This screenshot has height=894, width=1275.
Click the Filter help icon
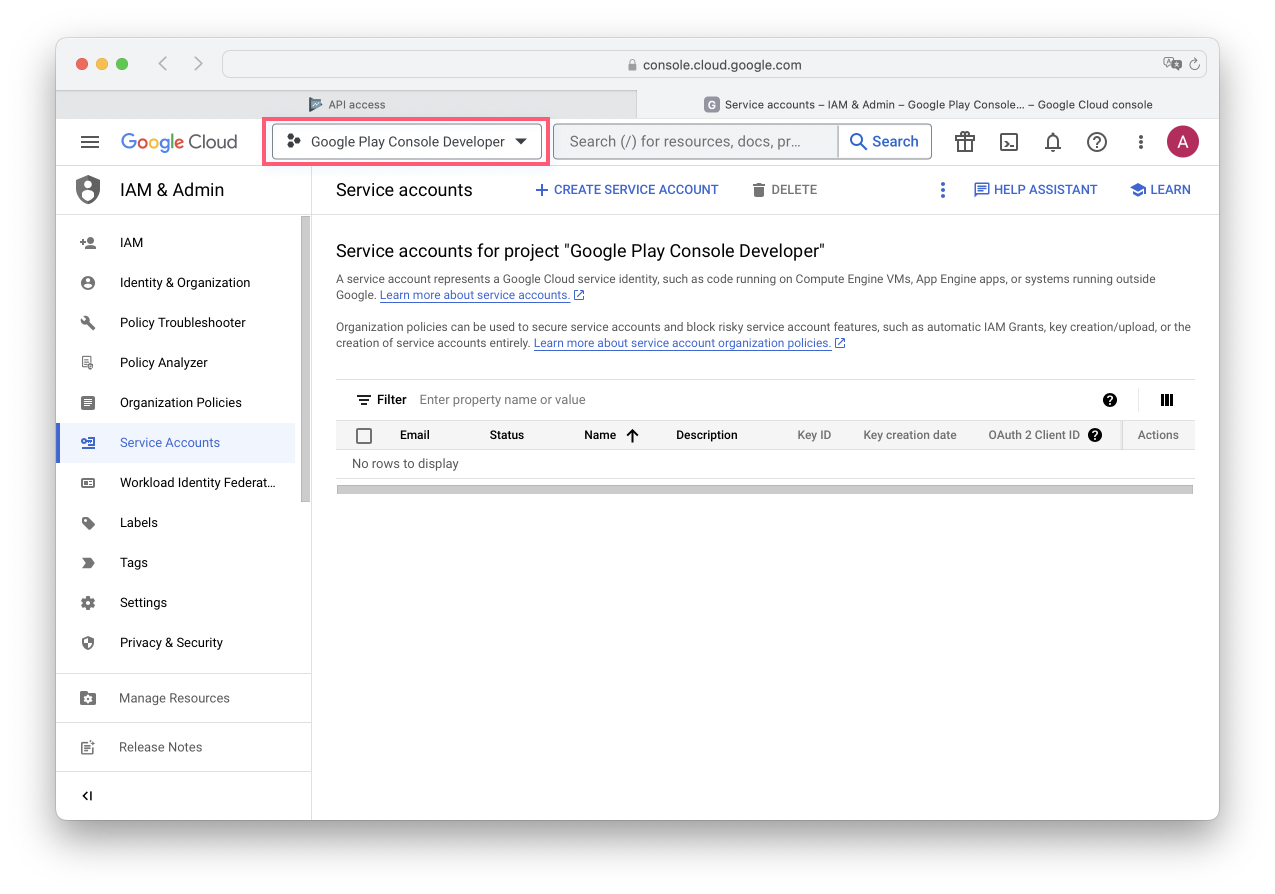pos(1110,400)
